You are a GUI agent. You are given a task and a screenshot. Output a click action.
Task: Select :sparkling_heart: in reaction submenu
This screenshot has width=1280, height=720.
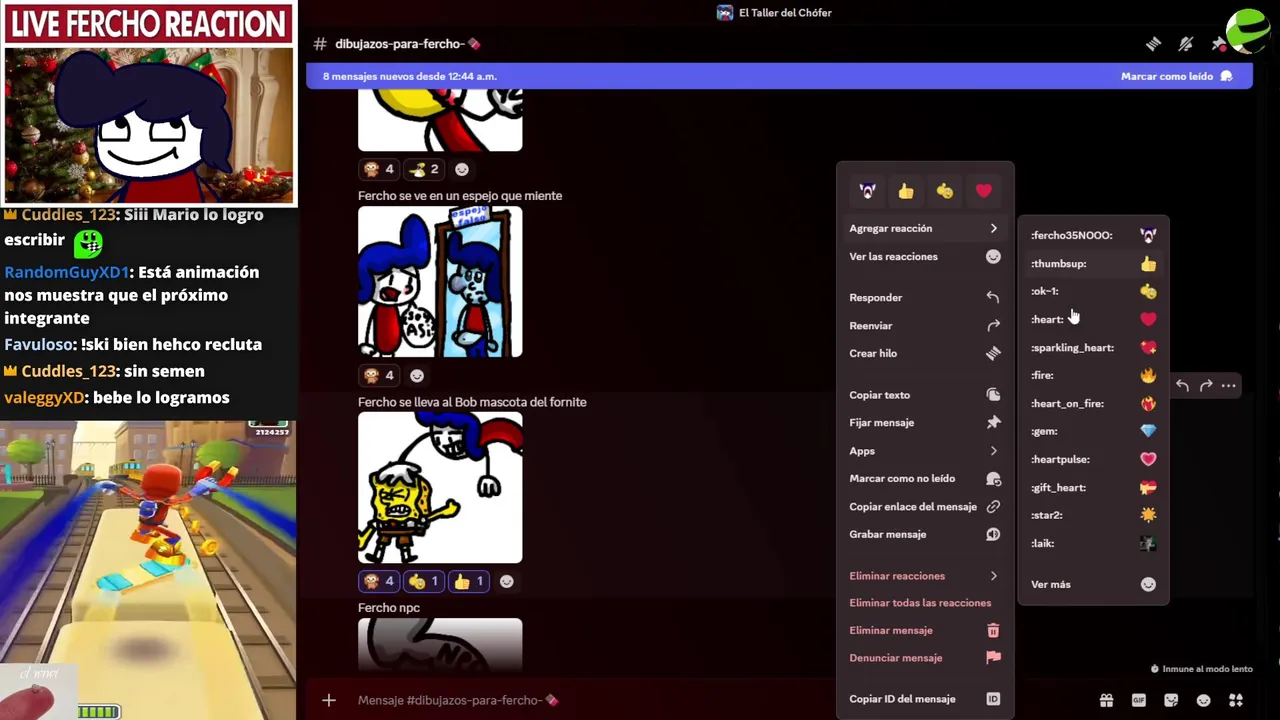pyautogui.click(x=1093, y=347)
